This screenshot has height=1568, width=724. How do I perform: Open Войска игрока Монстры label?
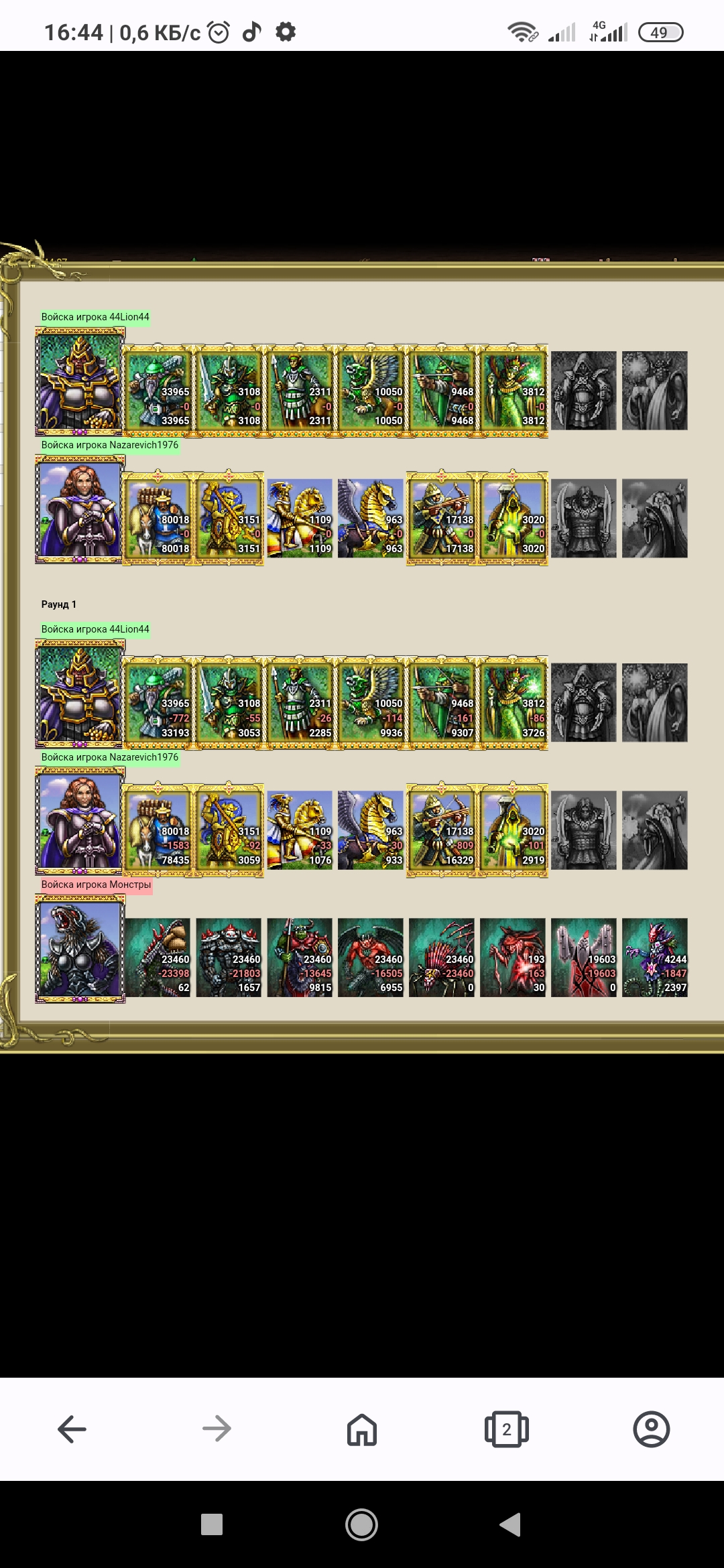point(96,885)
